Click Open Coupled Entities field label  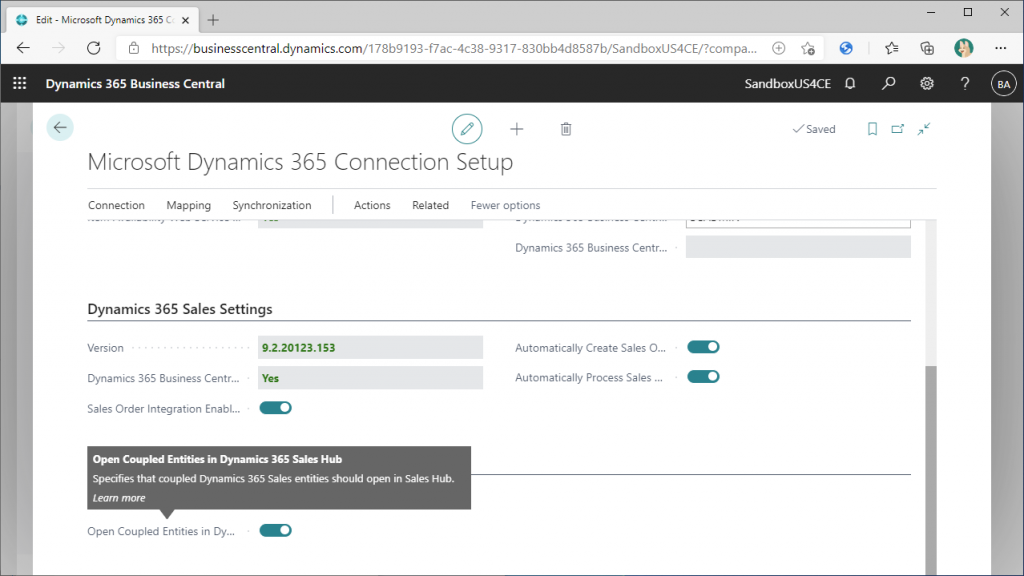tap(161, 531)
